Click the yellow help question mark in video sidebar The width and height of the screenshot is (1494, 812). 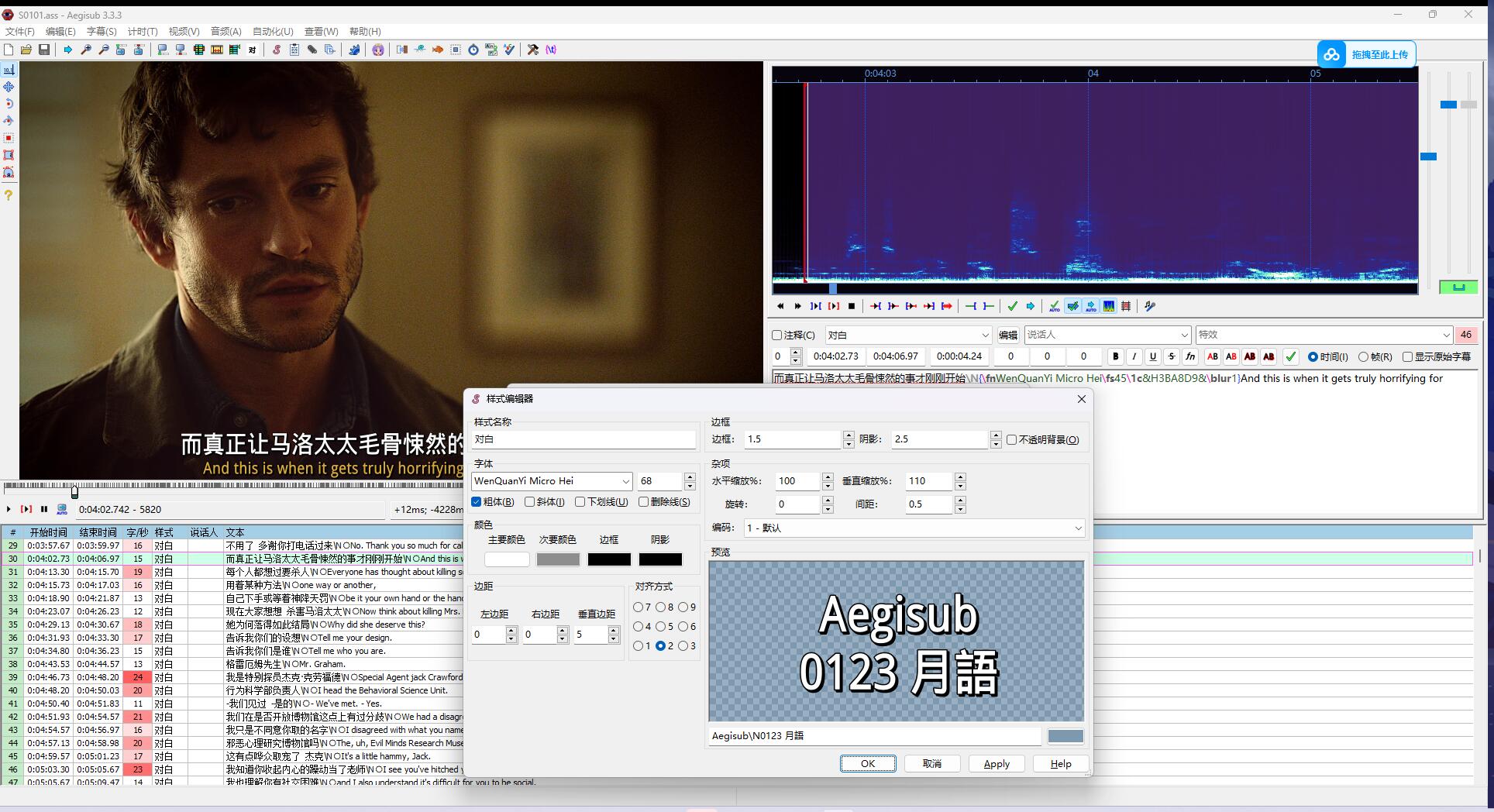click(x=9, y=195)
